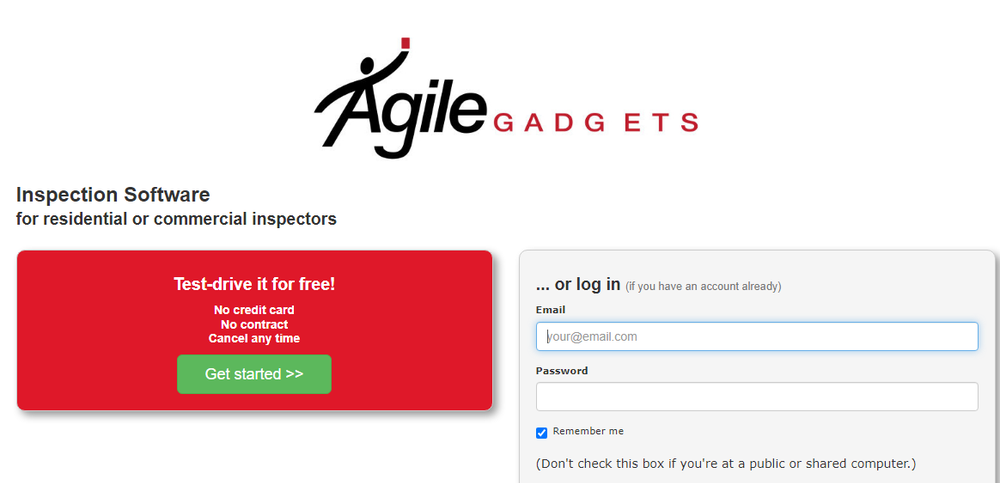Viewport: 1000px width, 483px height.
Task: Click the public or shared computer warning note
Action: click(726, 464)
